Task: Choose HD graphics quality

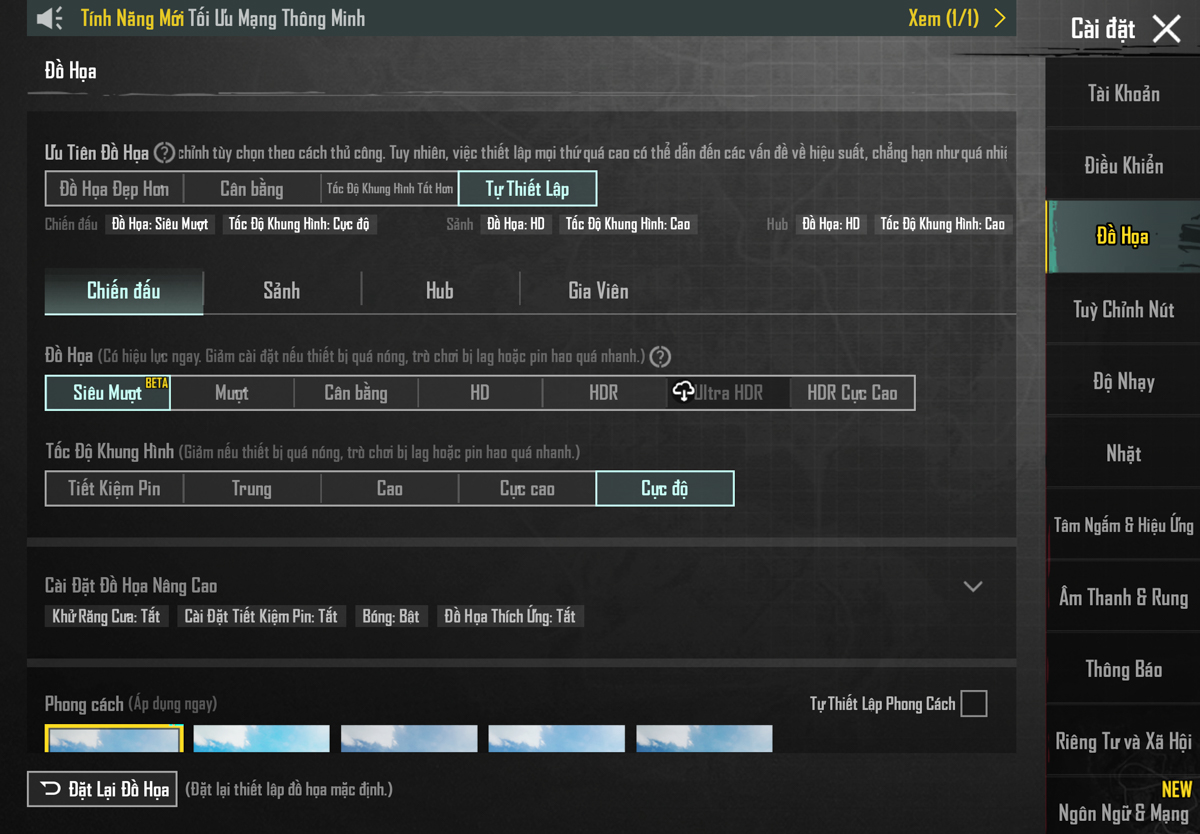Action: coord(480,393)
